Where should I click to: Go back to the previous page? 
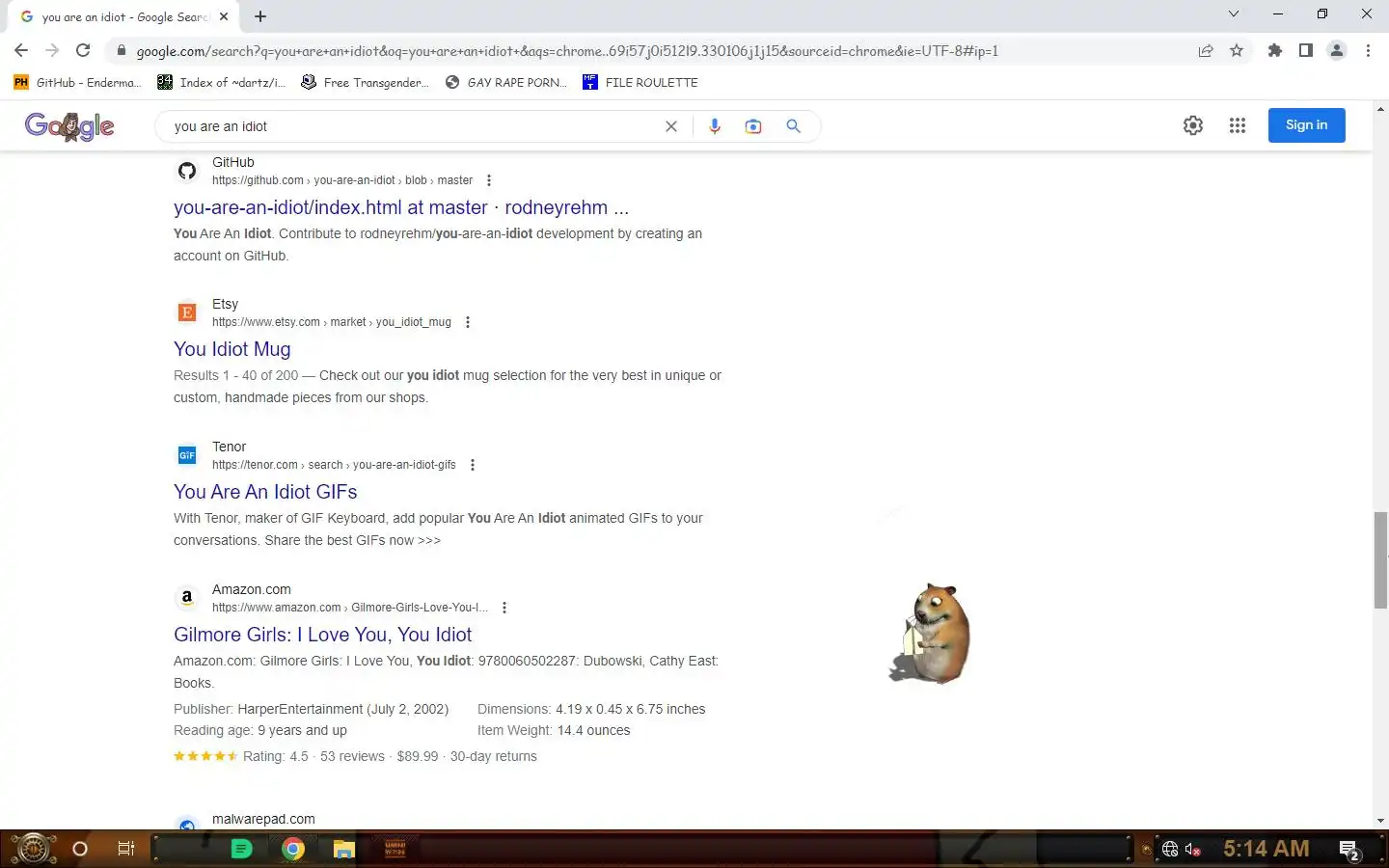point(21,50)
